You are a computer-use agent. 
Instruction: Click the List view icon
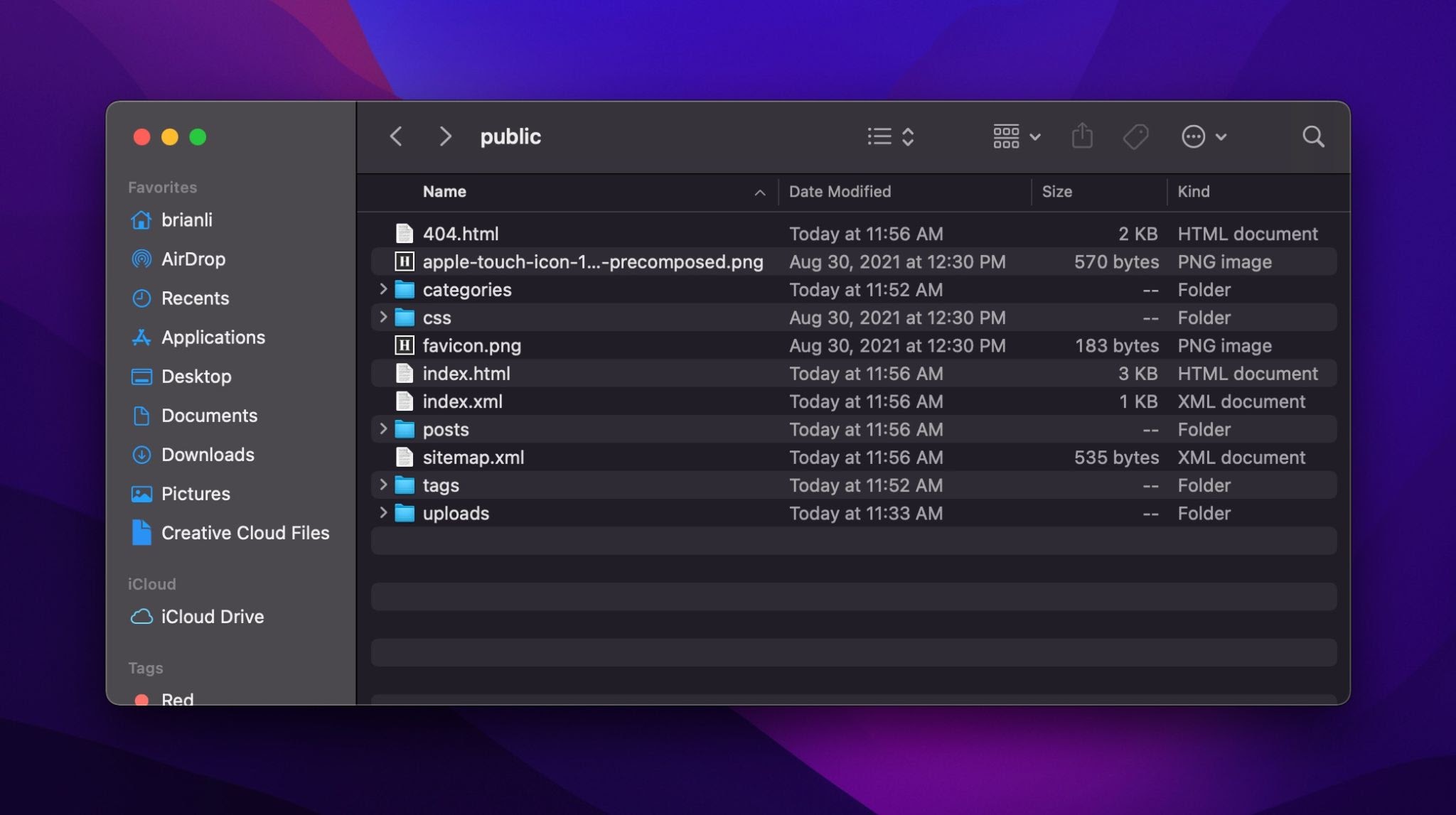tap(878, 135)
